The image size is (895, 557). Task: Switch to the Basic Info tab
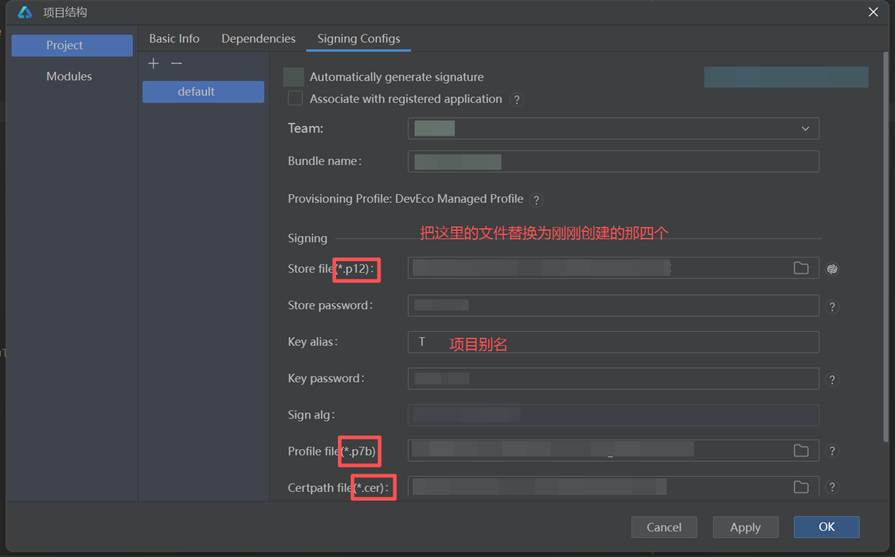tap(174, 38)
